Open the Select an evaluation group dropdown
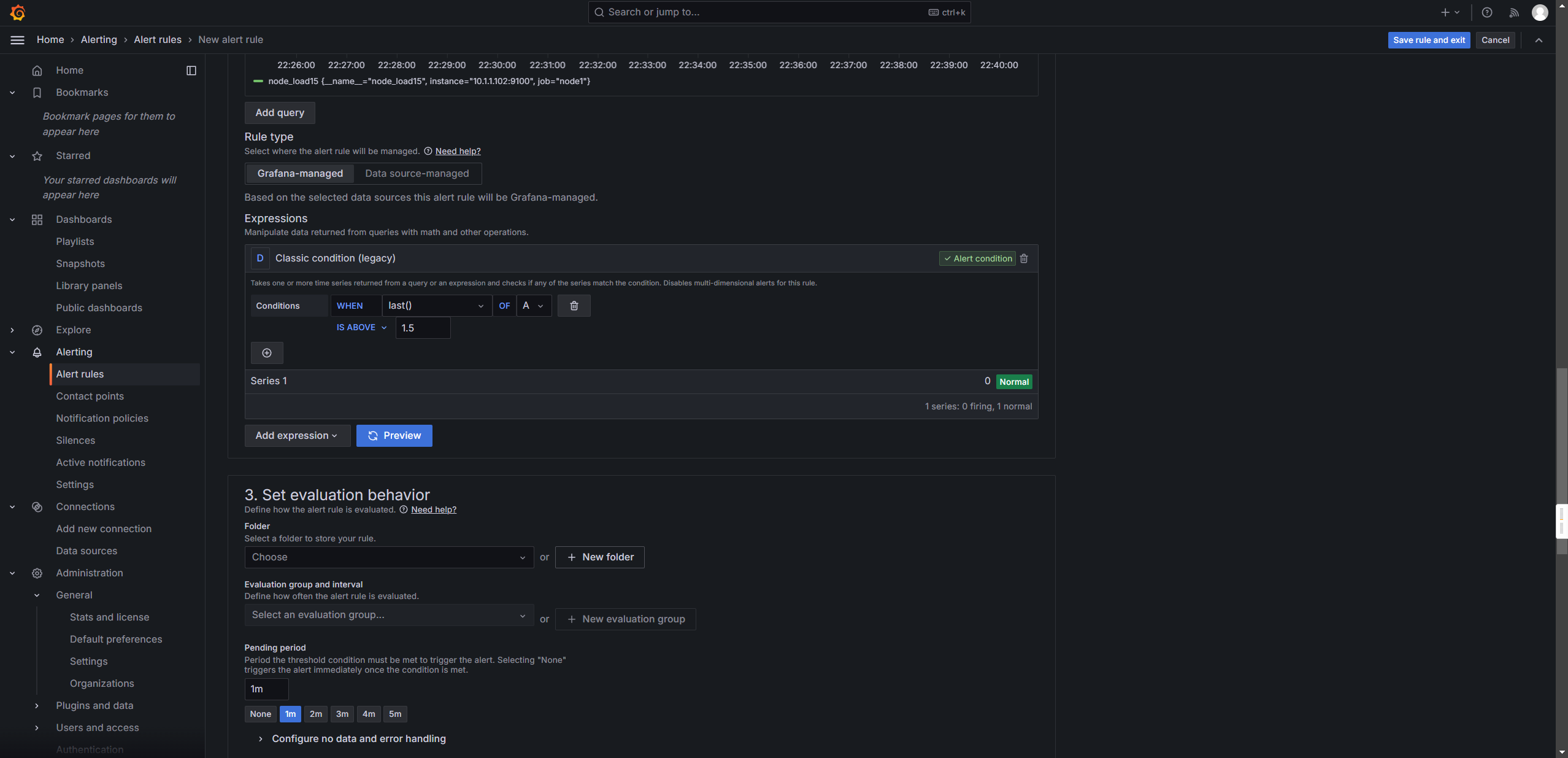The image size is (1568, 758). (389, 615)
